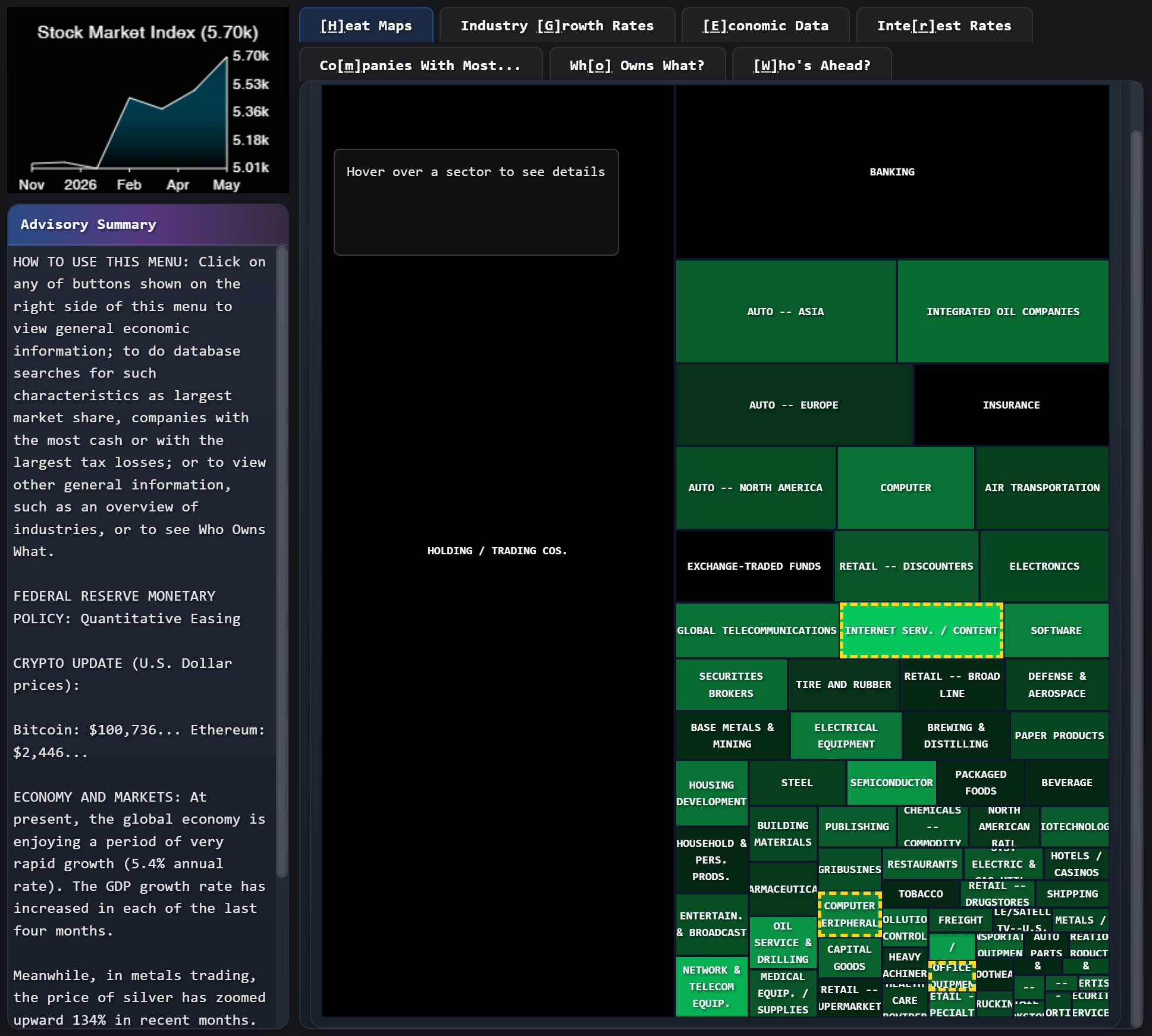Screen dimensions: 1152x1036
Task: Switch to the Industry Growth Rates tab
Action: point(557,25)
